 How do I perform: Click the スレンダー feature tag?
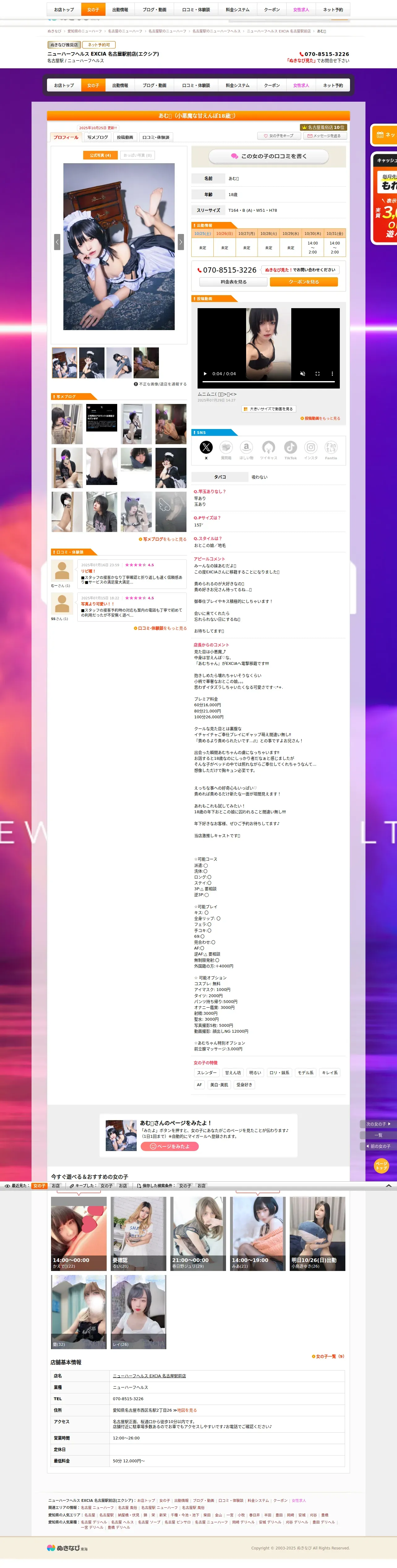point(207,1073)
